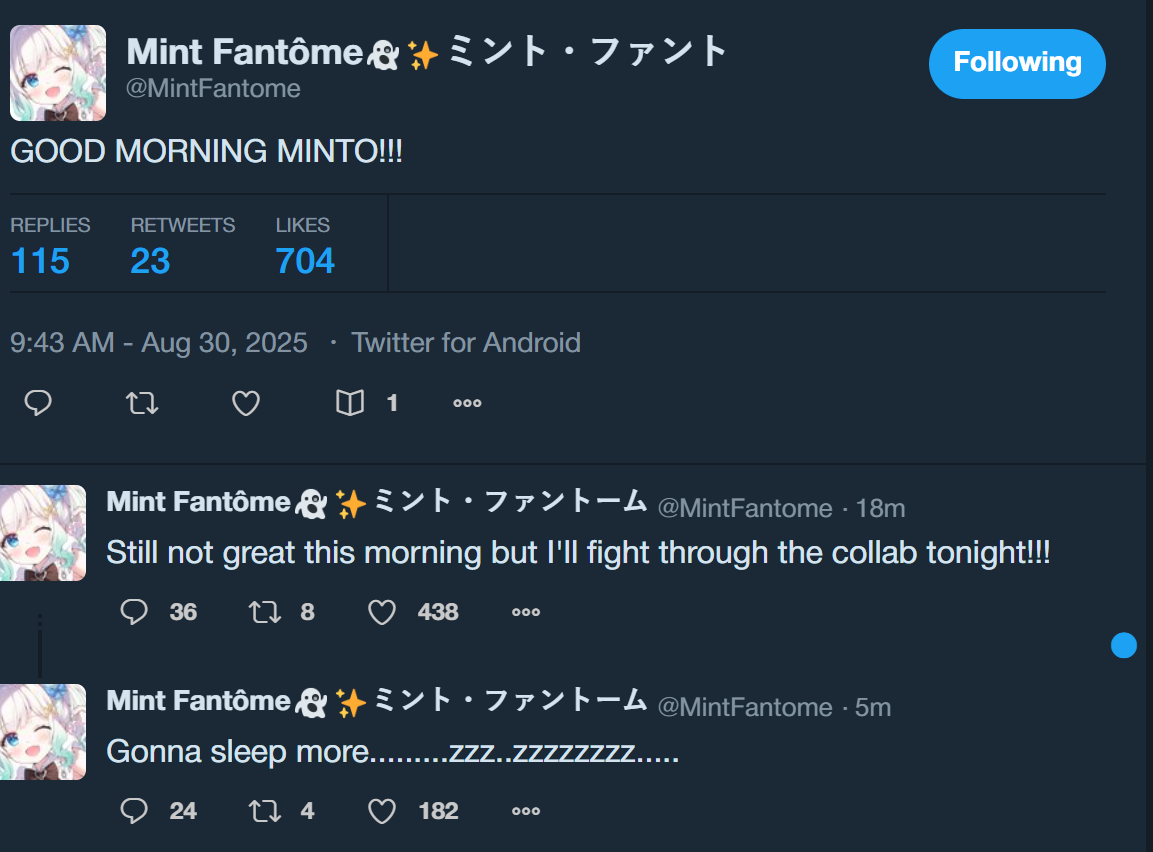
Task: Retweet the main GOOD MORNING MINTO tweet
Action: point(142,403)
